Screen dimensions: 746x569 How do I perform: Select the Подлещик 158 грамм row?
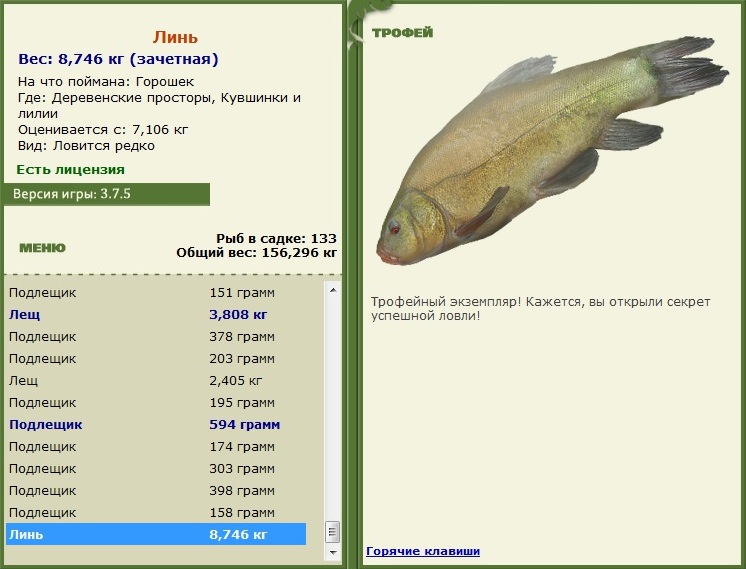(156, 512)
